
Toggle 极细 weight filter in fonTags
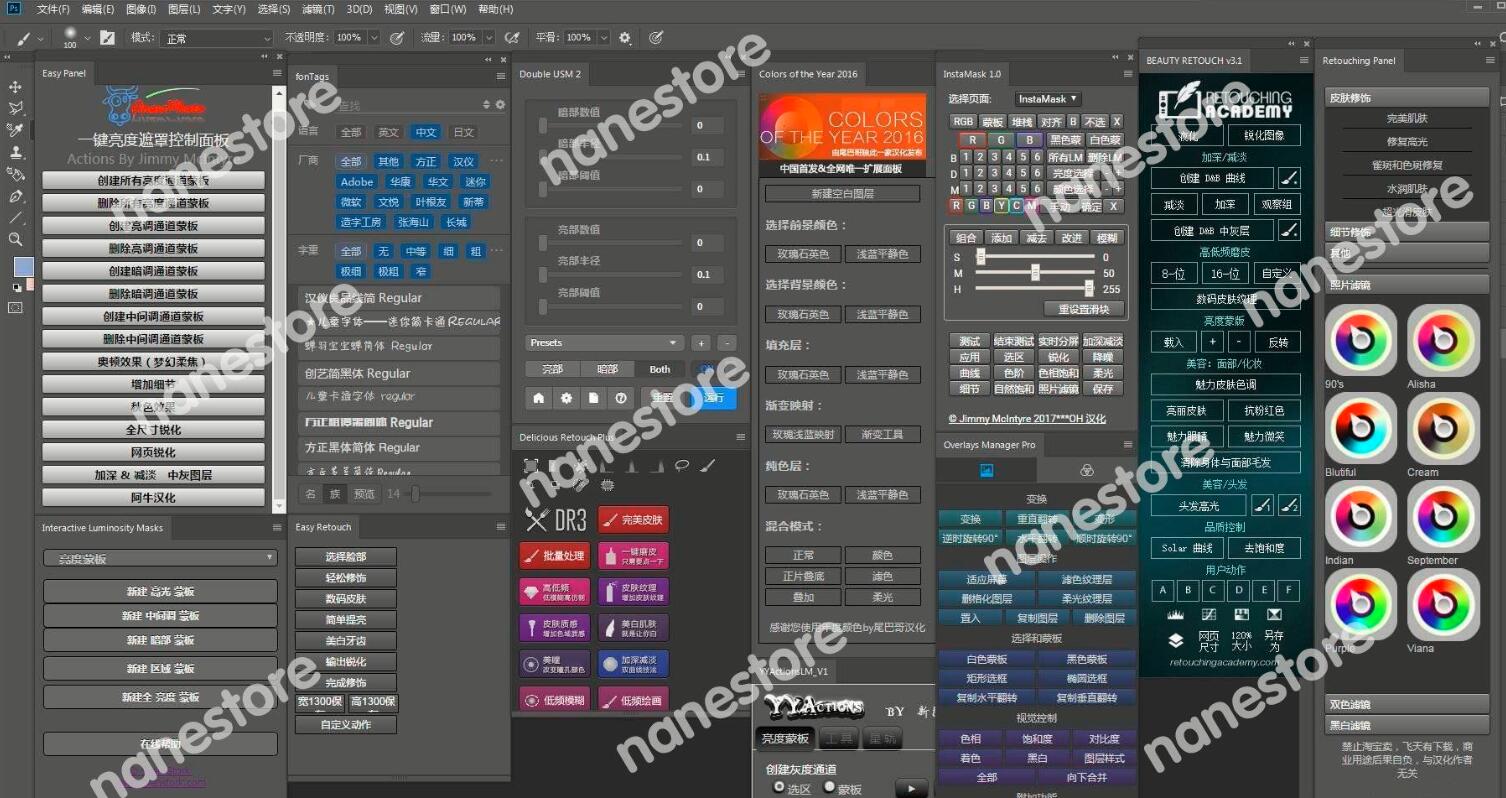(x=351, y=271)
